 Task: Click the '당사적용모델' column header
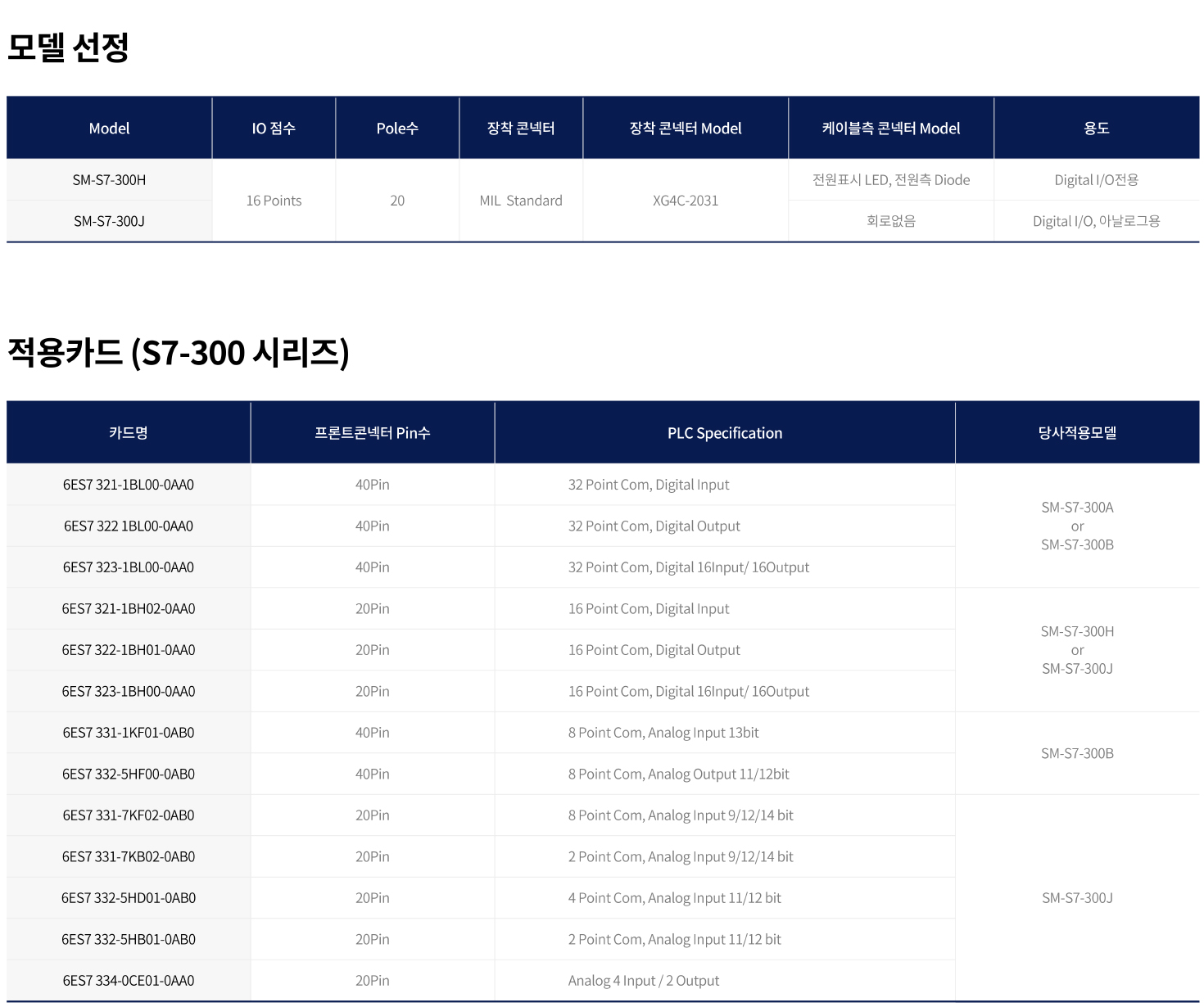1078,433
